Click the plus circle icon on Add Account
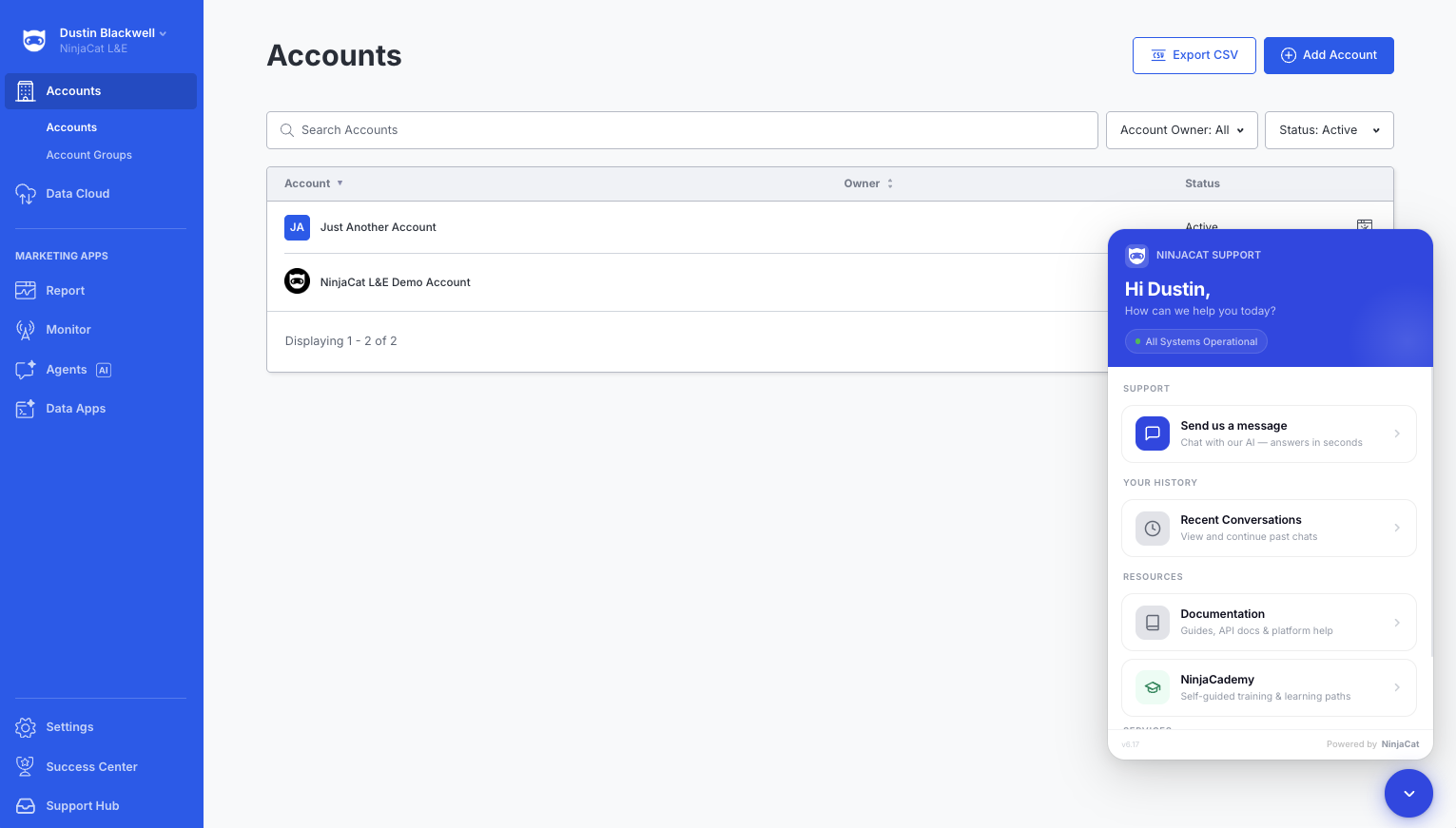This screenshot has height=828, width=1456. [1289, 55]
